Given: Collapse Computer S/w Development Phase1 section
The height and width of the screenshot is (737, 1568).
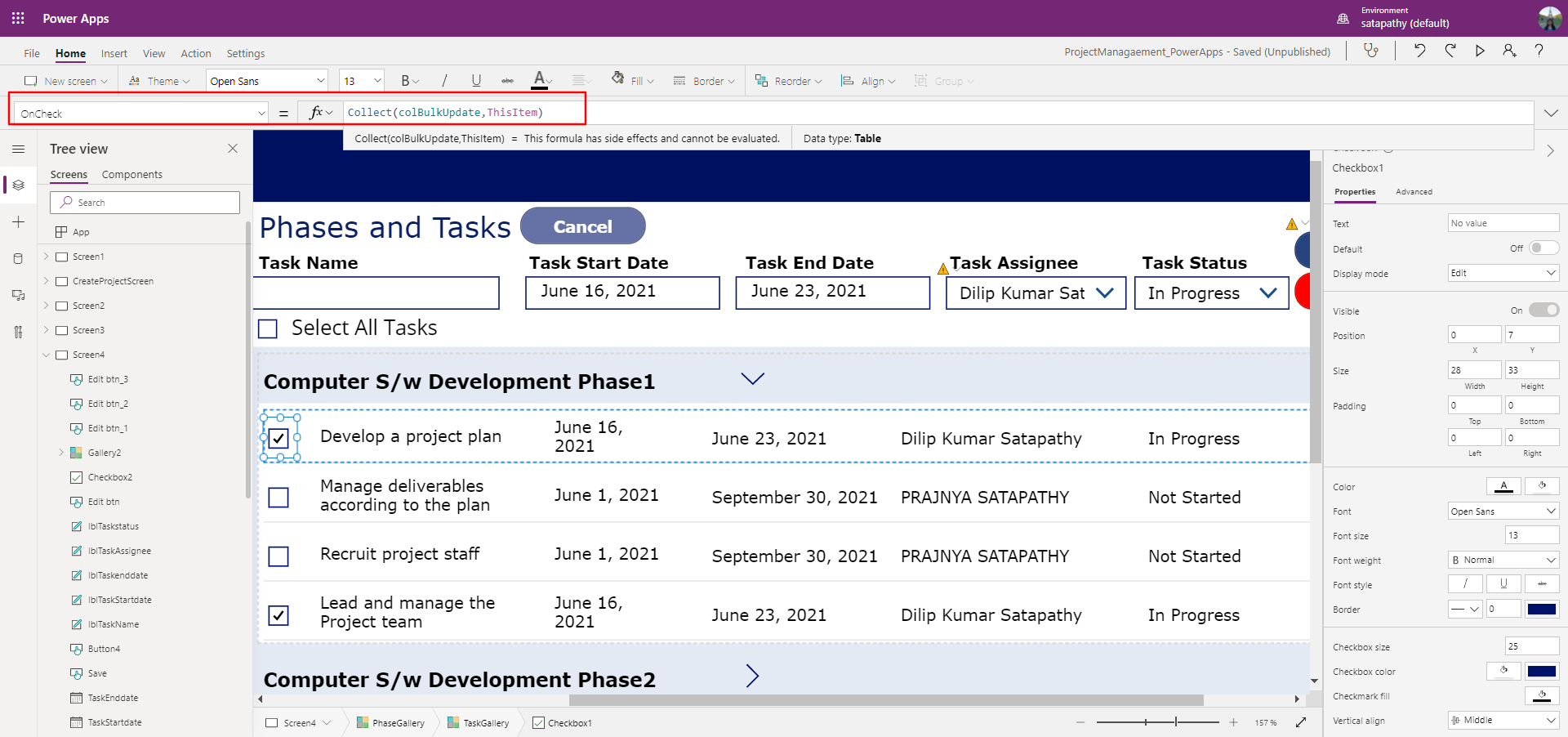Looking at the screenshot, I should coord(752,378).
